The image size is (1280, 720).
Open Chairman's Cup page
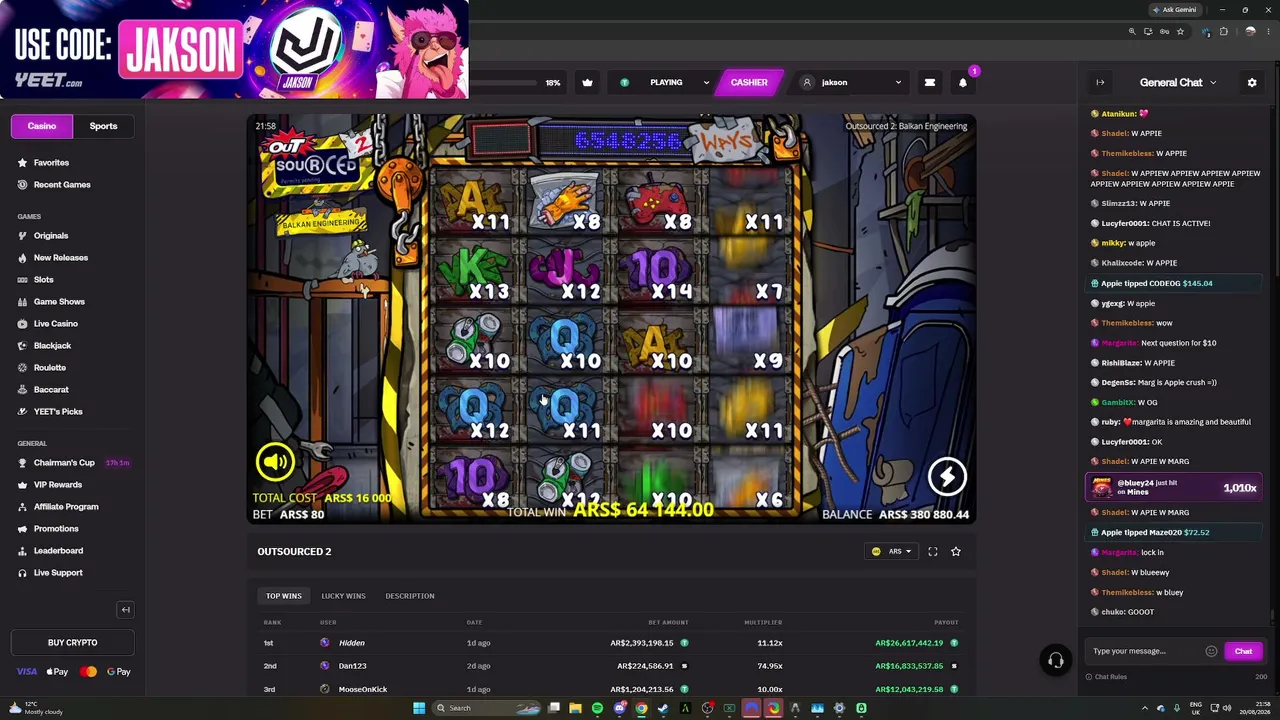64,463
